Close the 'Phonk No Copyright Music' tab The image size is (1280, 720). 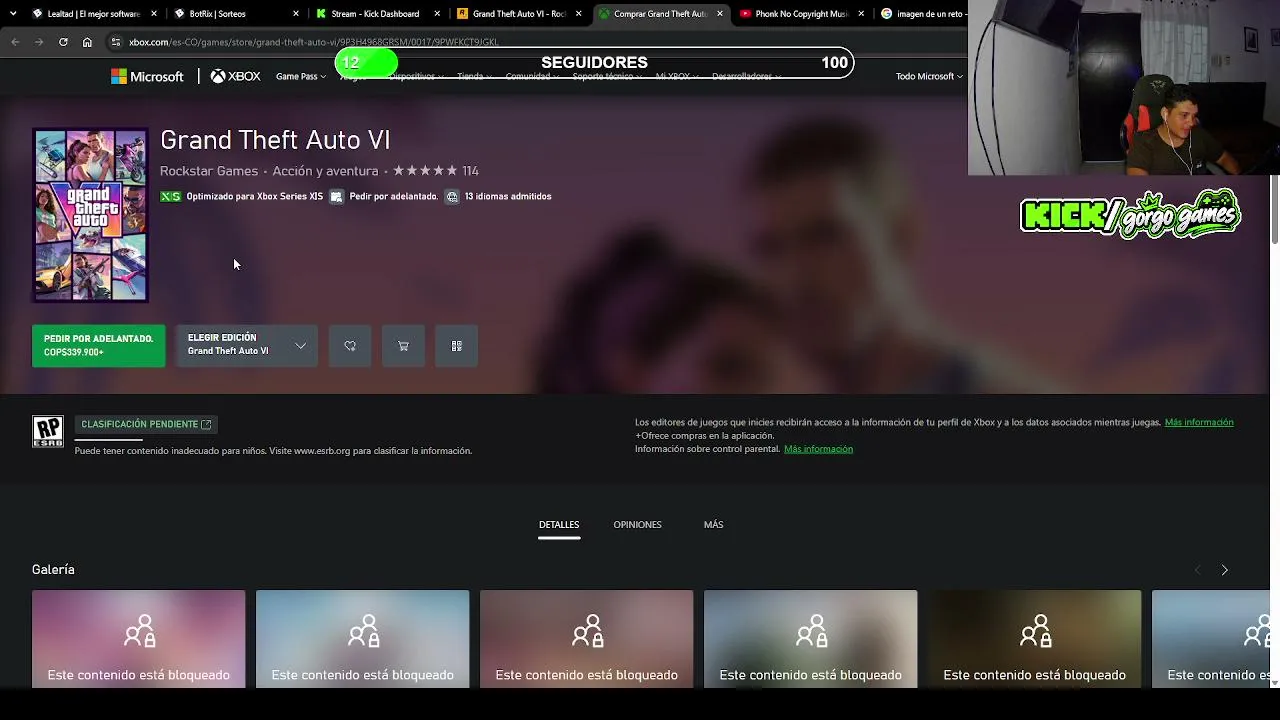[x=861, y=14]
